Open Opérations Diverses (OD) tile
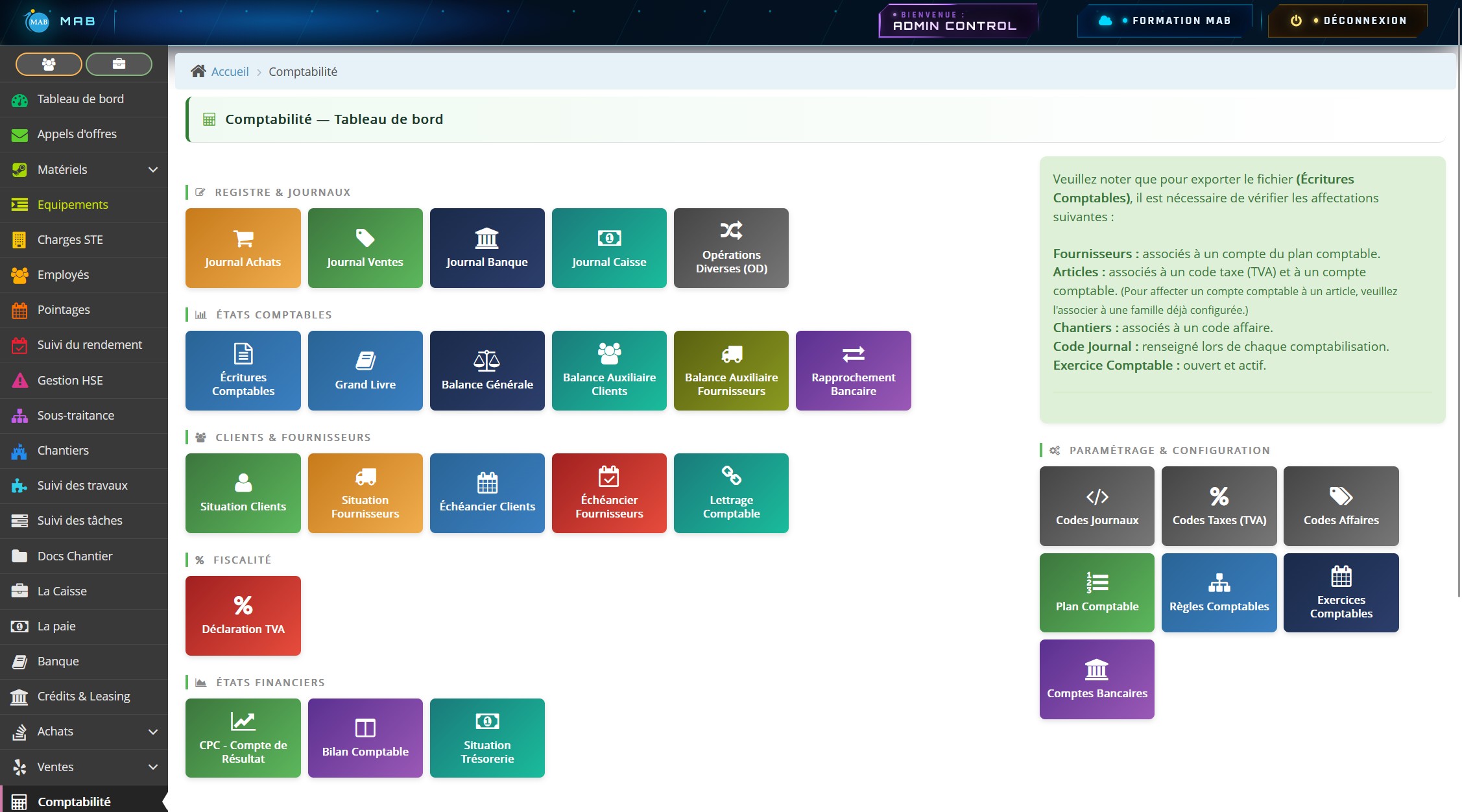Screen dimensions: 1462x812 (731, 248)
